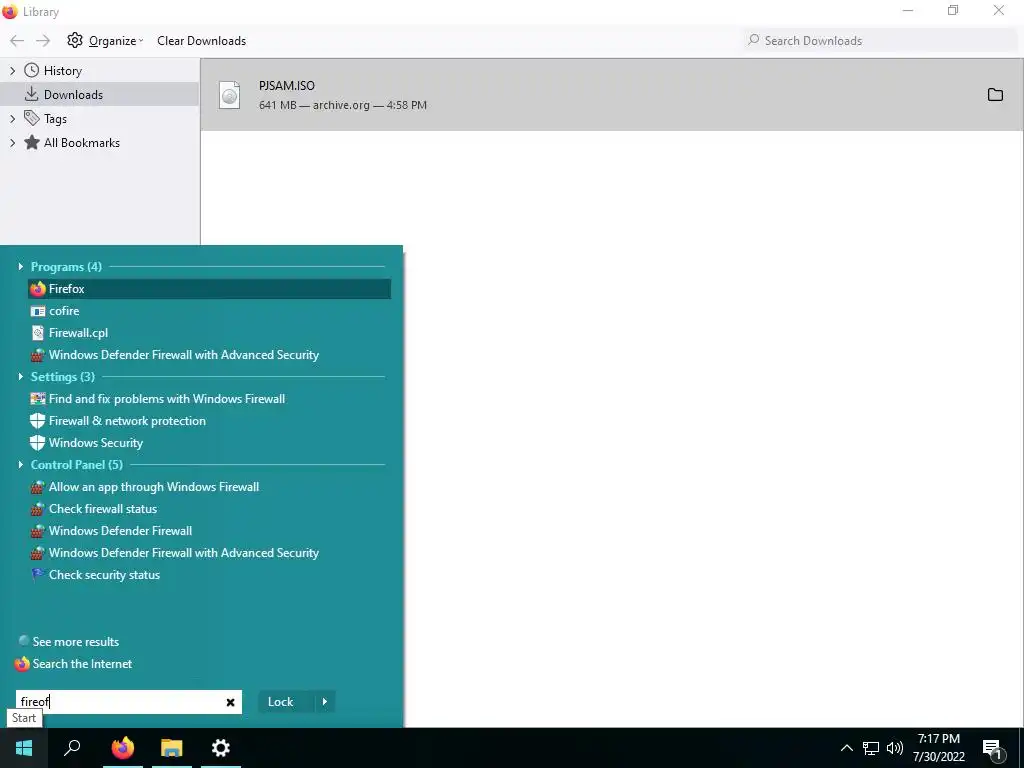Show PJSAM.ISO in its containing folder
This screenshot has height=768, width=1024.
pyautogui.click(x=995, y=95)
